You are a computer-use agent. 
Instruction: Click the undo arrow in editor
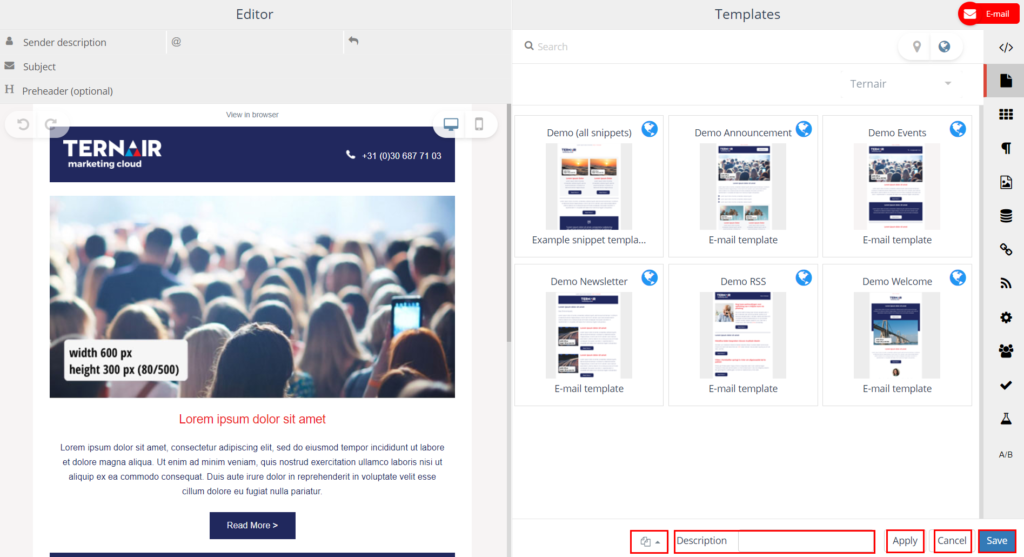[x=23, y=124]
